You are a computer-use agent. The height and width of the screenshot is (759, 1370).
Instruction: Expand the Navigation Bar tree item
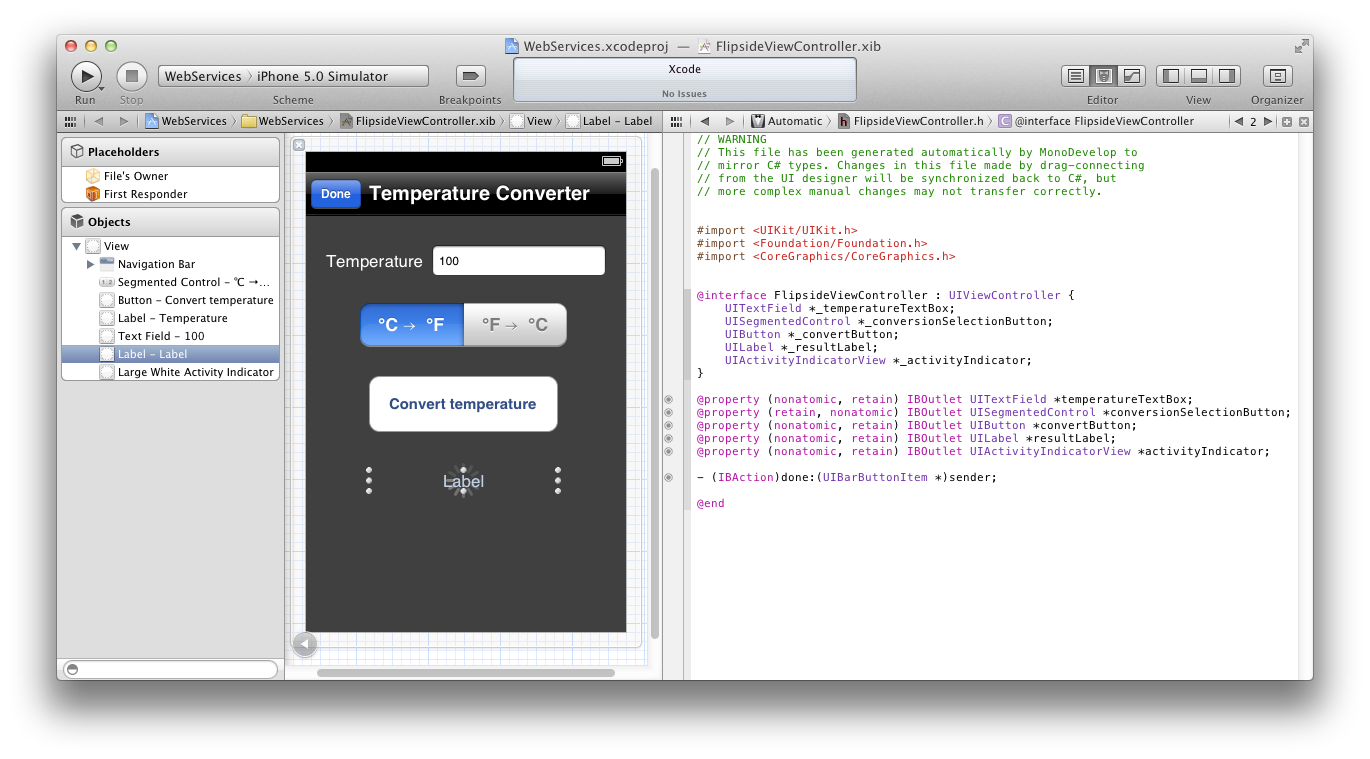(x=90, y=264)
